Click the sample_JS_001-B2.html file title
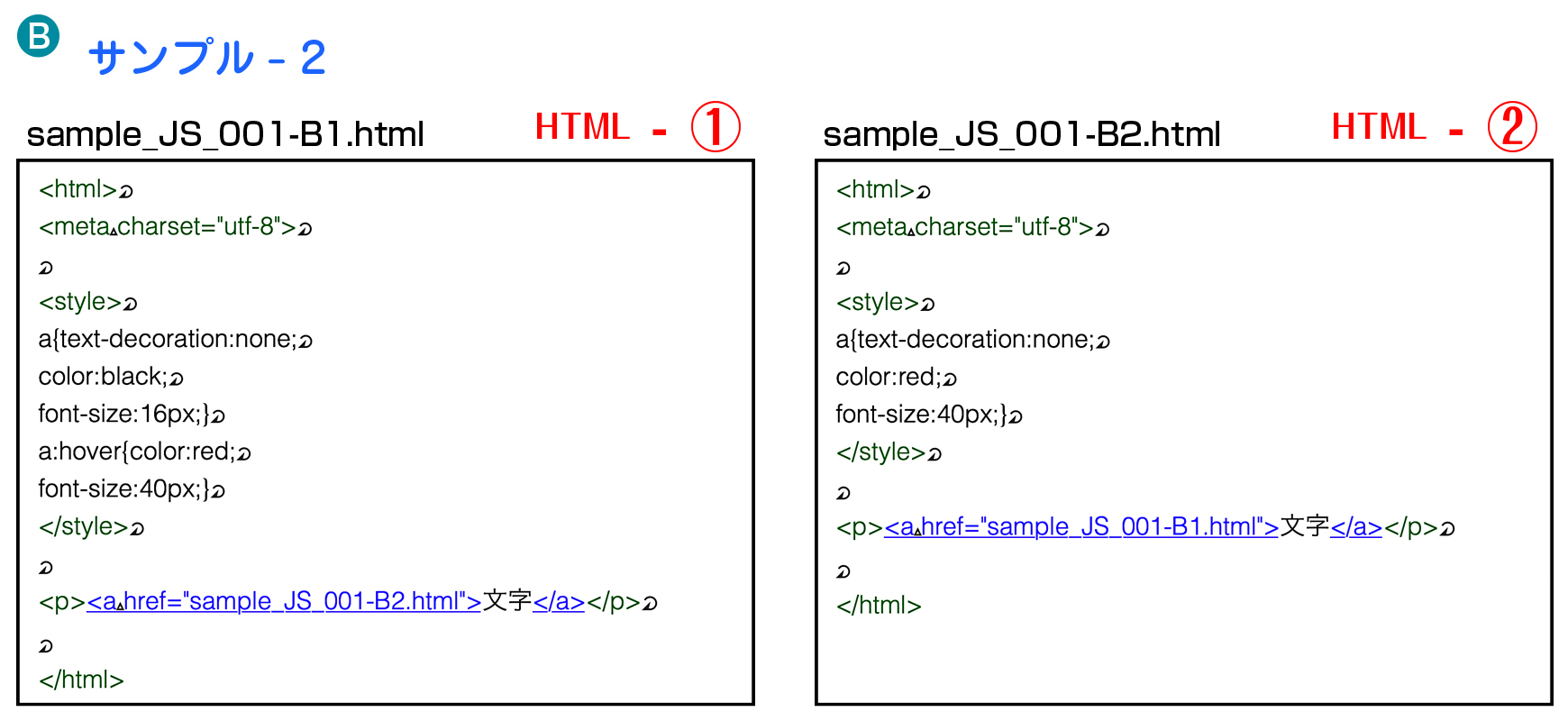This screenshot has width=1568, height=721. 1022,134
